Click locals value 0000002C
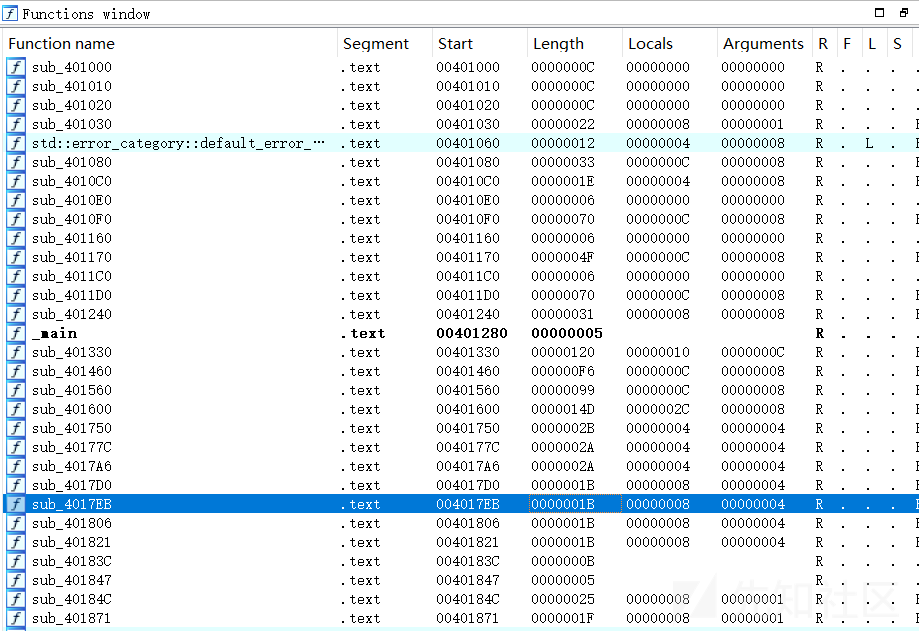Screen dimensions: 919x631 tap(658, 410)
